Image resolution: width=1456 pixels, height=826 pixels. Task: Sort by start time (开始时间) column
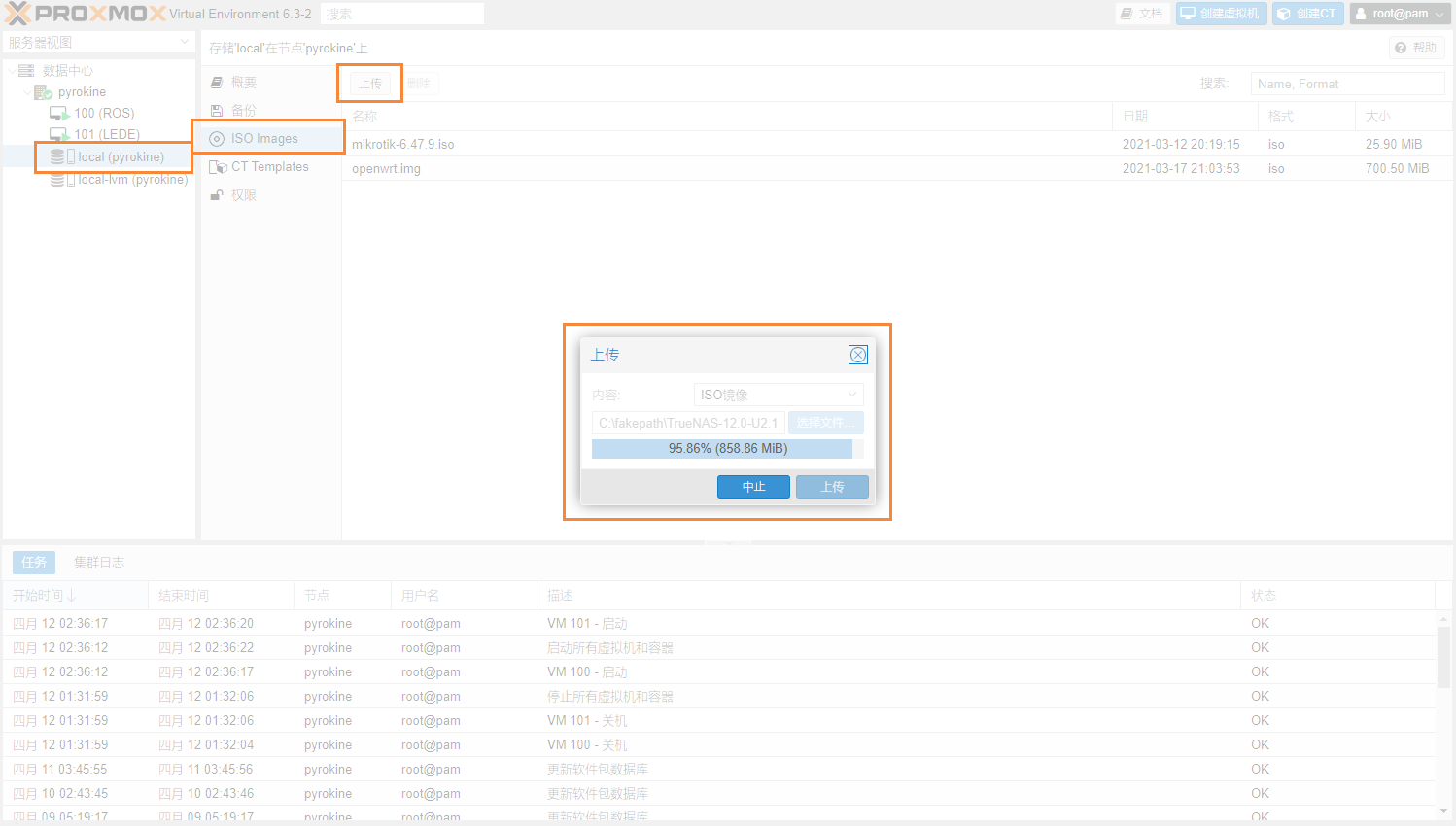(x=75, y=596)
